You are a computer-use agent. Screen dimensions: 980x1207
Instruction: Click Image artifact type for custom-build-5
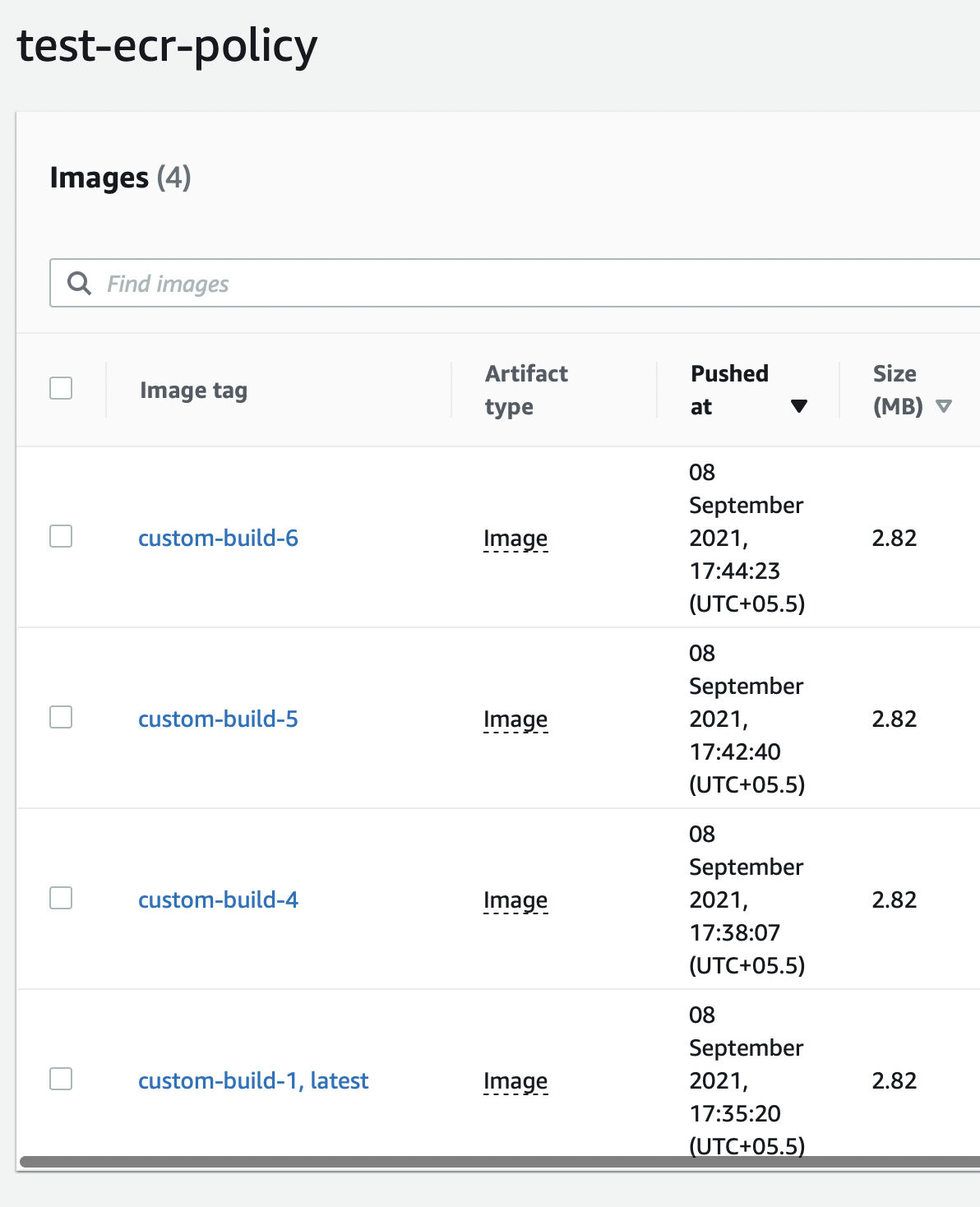coord(515,719)
